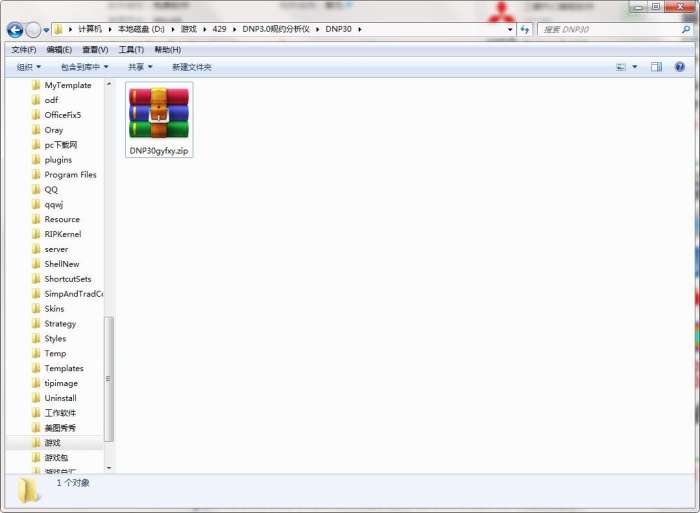Select the DNP30gyfxy.zip archive file

(x=159, y=120)
